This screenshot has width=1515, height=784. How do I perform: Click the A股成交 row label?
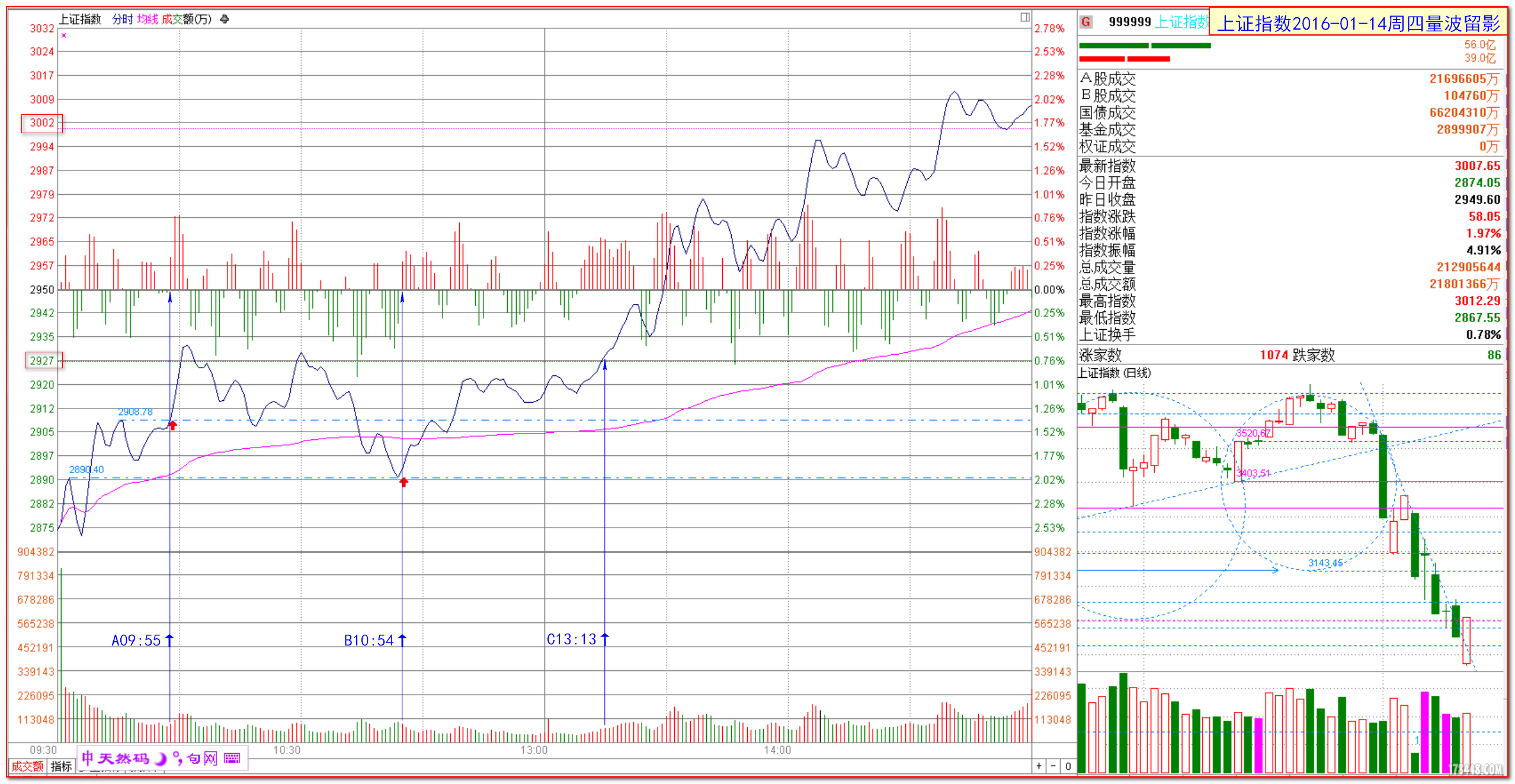coord(1107,79)
